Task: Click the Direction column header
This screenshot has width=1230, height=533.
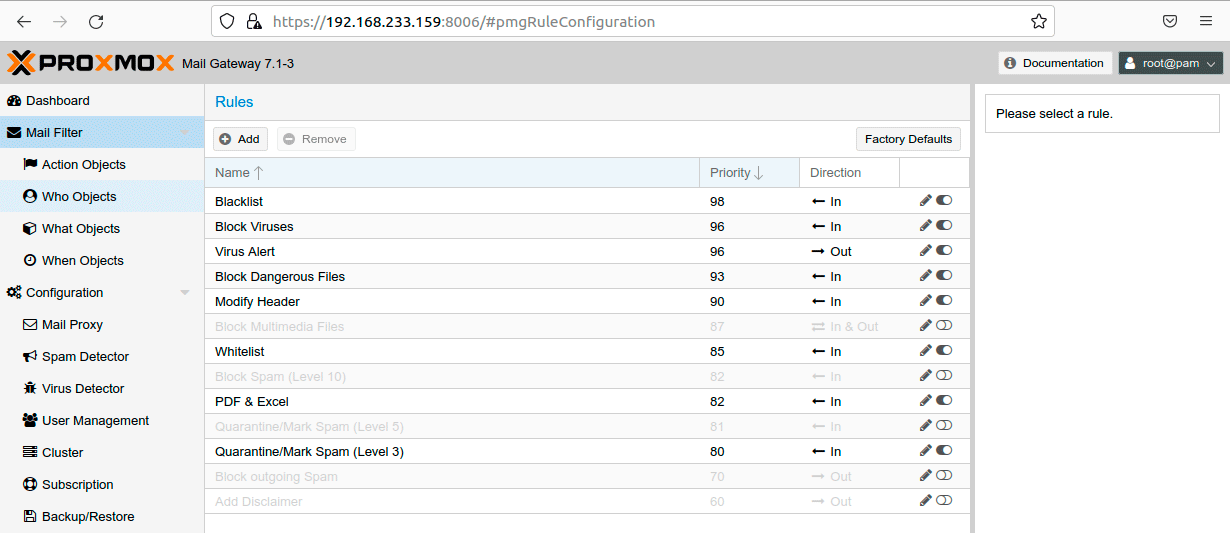Action: [849, 172]
